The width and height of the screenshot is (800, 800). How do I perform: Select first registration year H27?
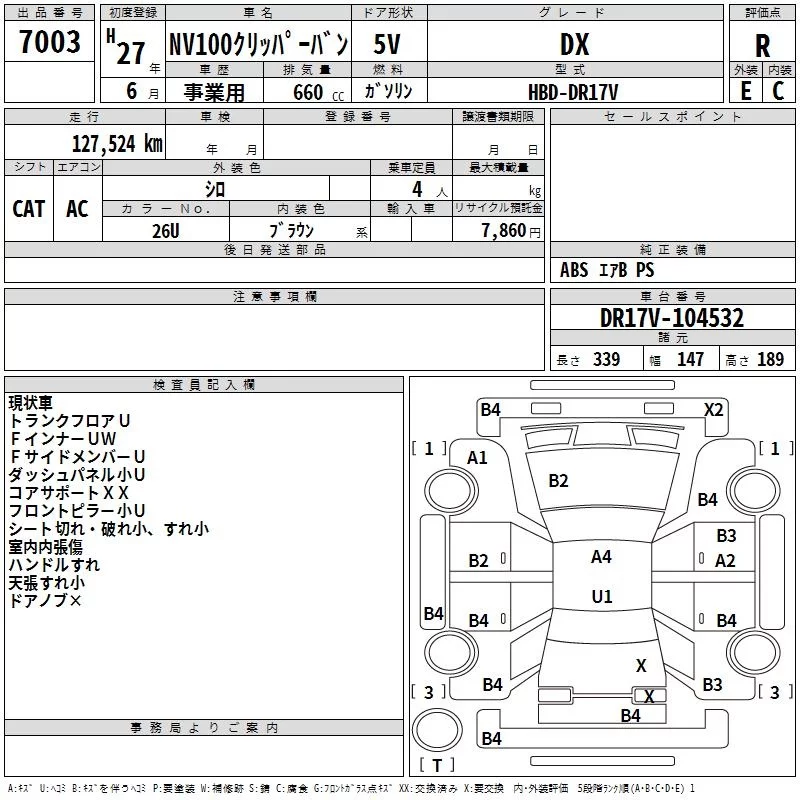pos(126,47)
